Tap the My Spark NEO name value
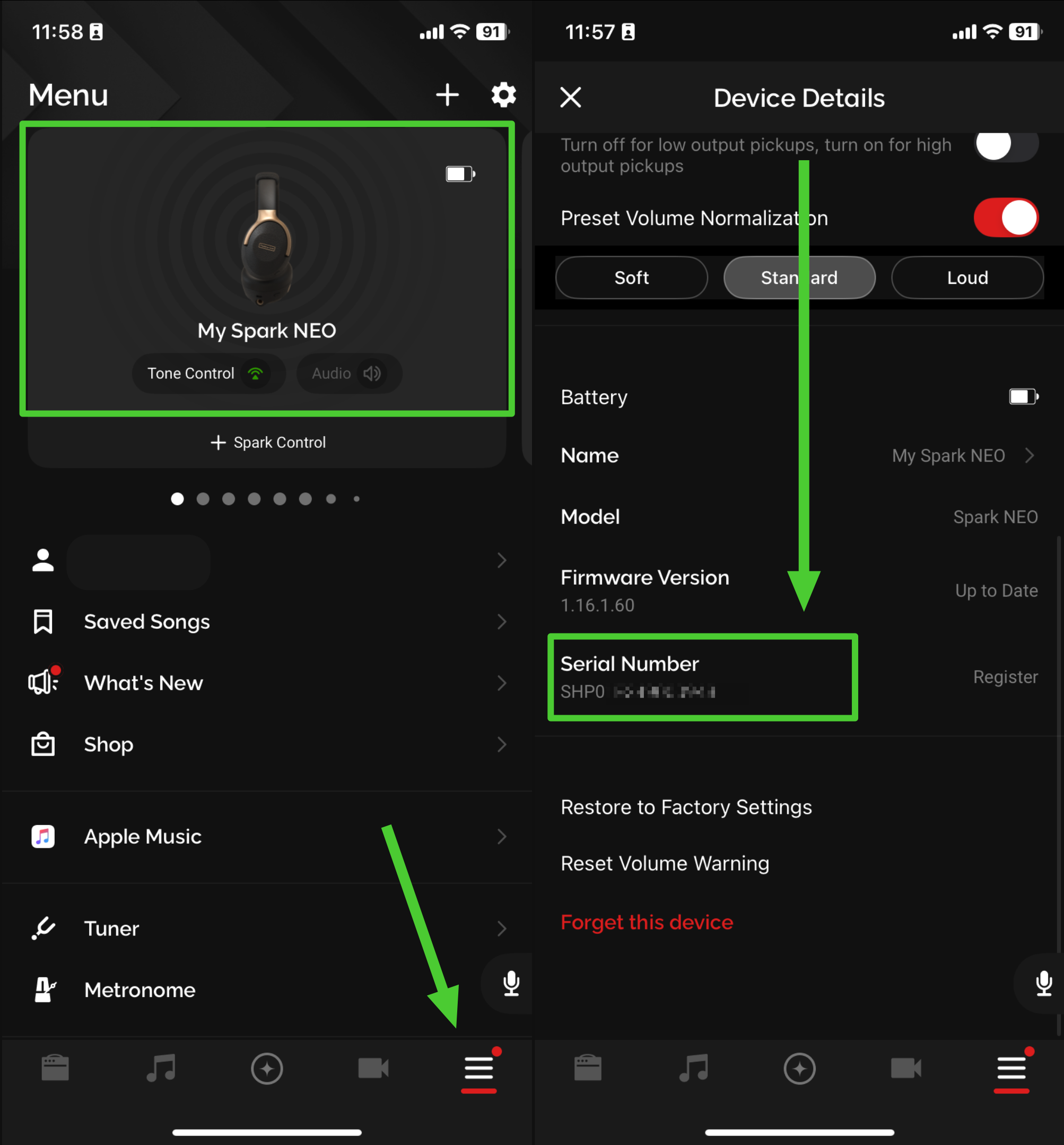 (x=948, y=456)
